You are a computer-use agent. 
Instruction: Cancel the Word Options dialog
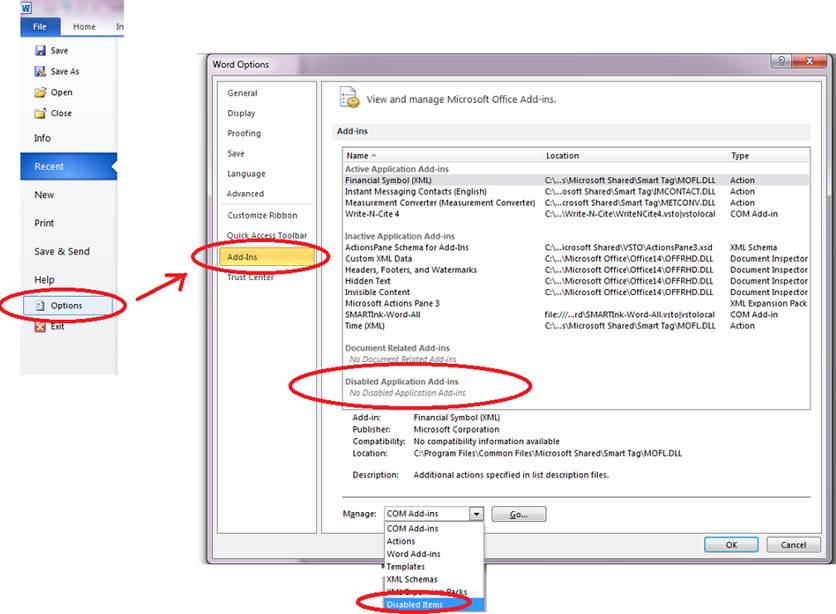coord(793,545)
